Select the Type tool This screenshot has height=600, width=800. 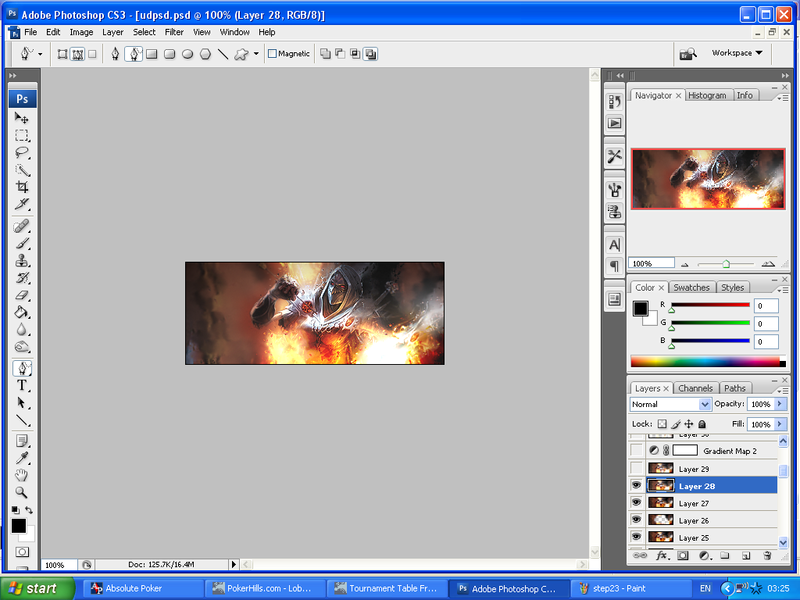(21, 386)
